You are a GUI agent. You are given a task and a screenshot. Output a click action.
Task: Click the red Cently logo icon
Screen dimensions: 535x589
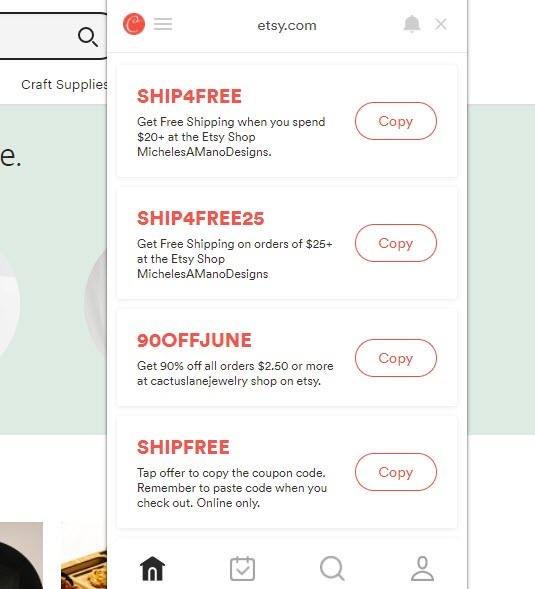134,24
